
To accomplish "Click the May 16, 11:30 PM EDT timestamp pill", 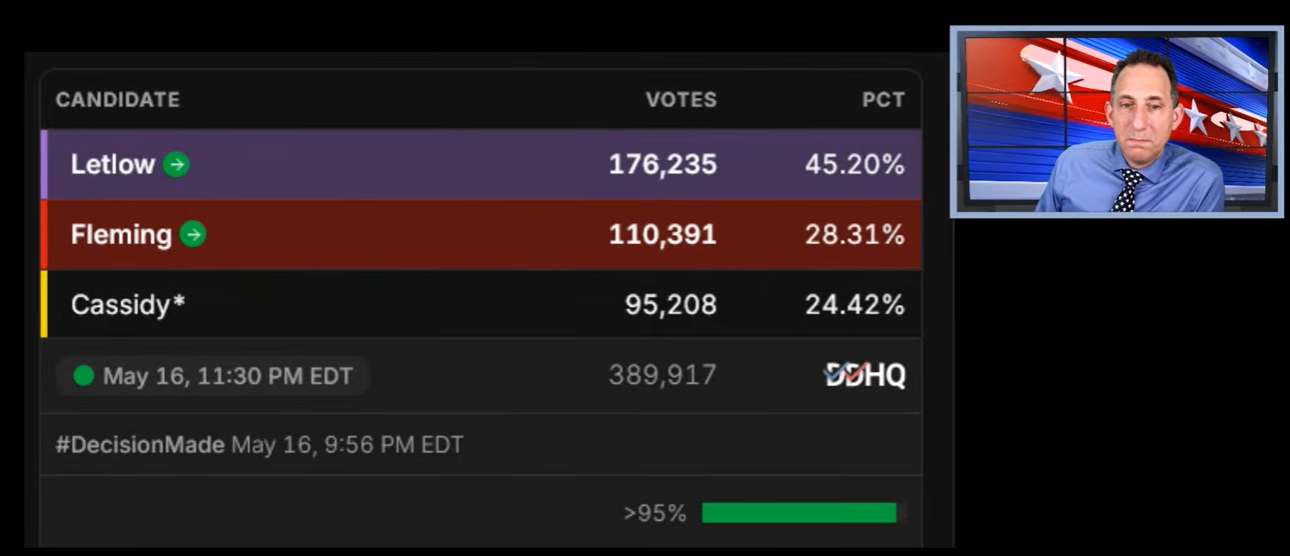I will pos(213,376).
